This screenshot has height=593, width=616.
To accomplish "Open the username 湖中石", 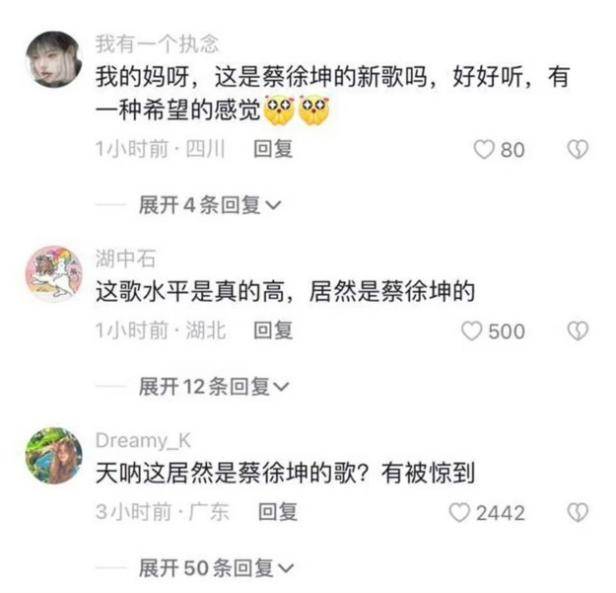I will coord(126,259).
